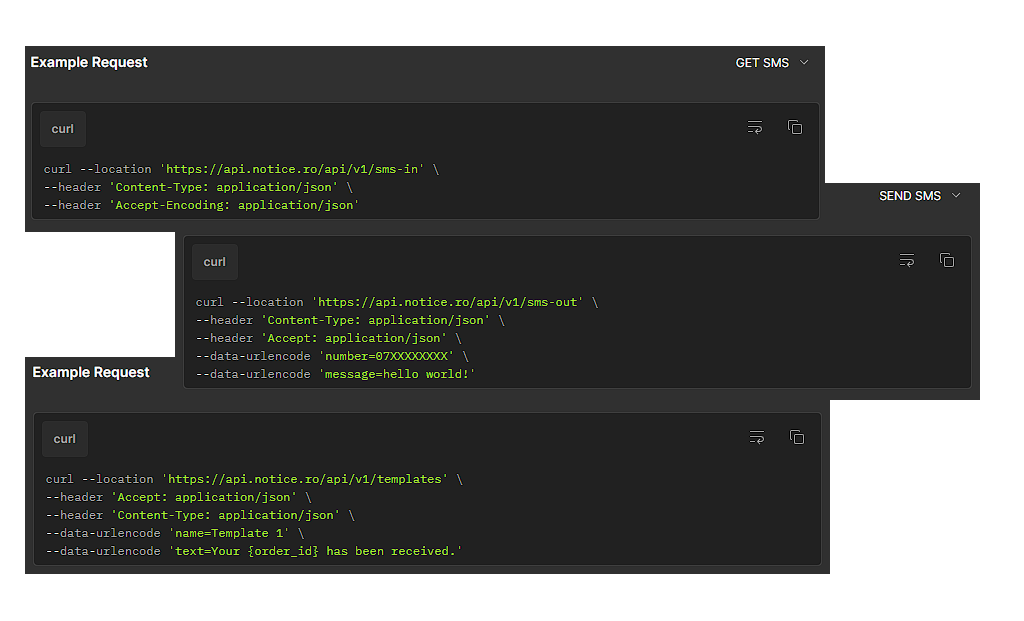This screenshot has height=621, width=1024.
Task: Click the templates API URL text
Action: [305, 479]
